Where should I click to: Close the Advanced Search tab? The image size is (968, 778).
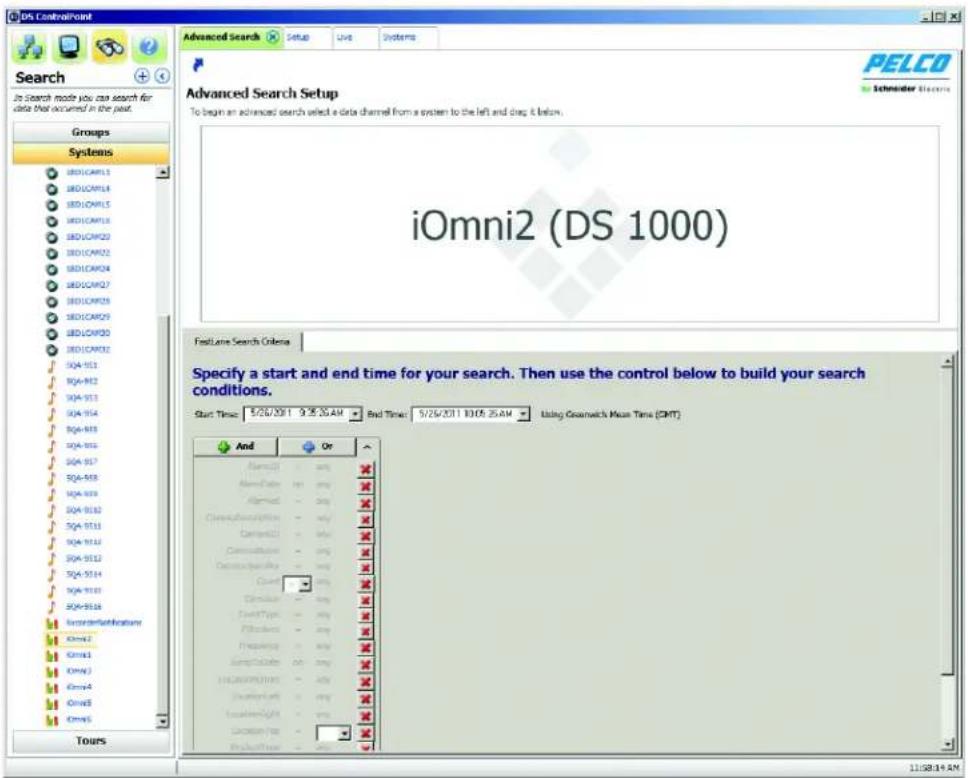point(272,37)
